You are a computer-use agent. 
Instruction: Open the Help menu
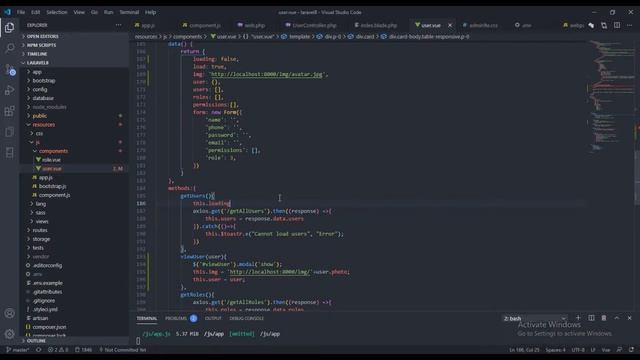[x=150, y=12]
